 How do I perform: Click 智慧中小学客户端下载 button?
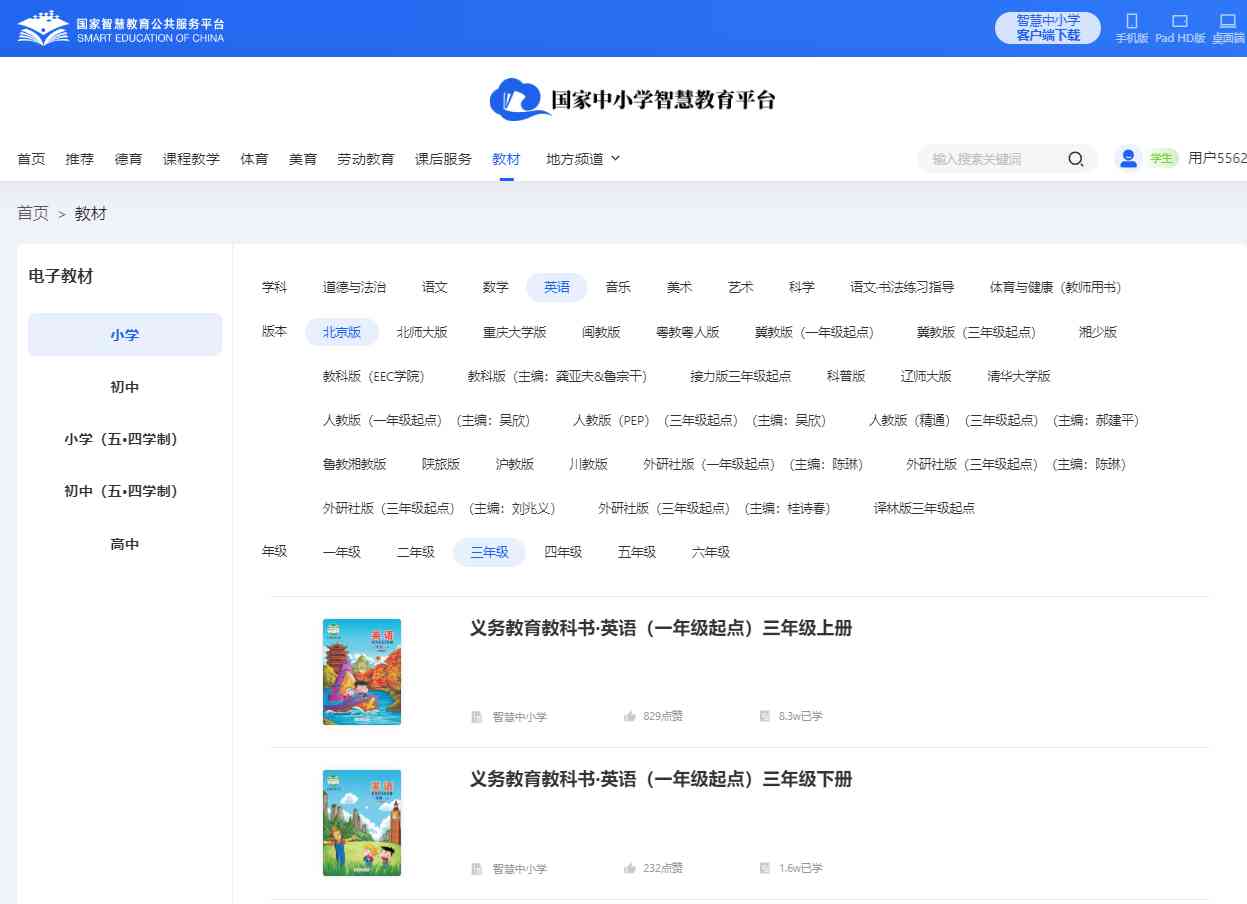[x=1048, y=28]
